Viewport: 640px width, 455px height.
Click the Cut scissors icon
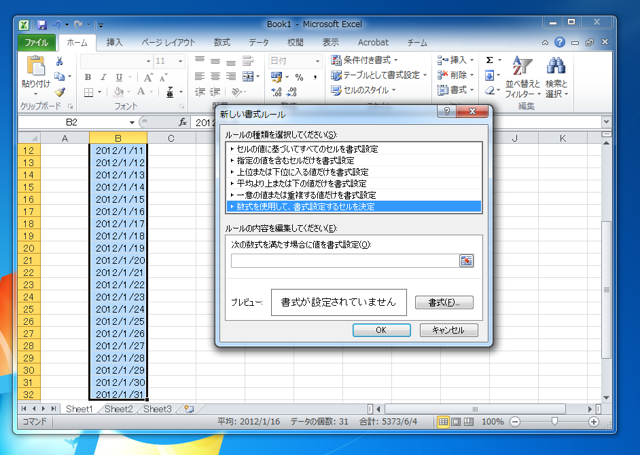point(60,62)
